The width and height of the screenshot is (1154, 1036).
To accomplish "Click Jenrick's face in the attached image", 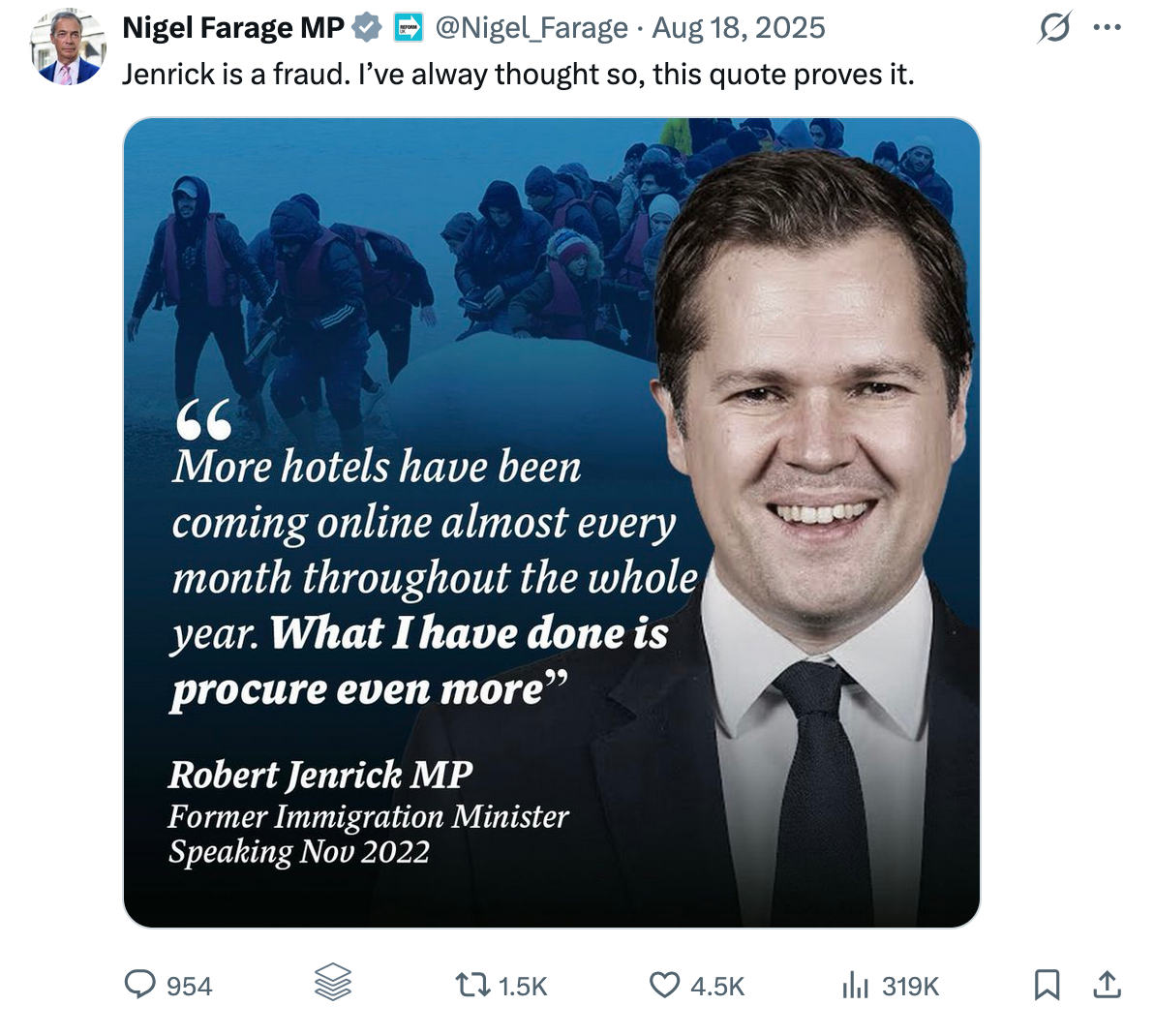I will [x=818, y=407].
